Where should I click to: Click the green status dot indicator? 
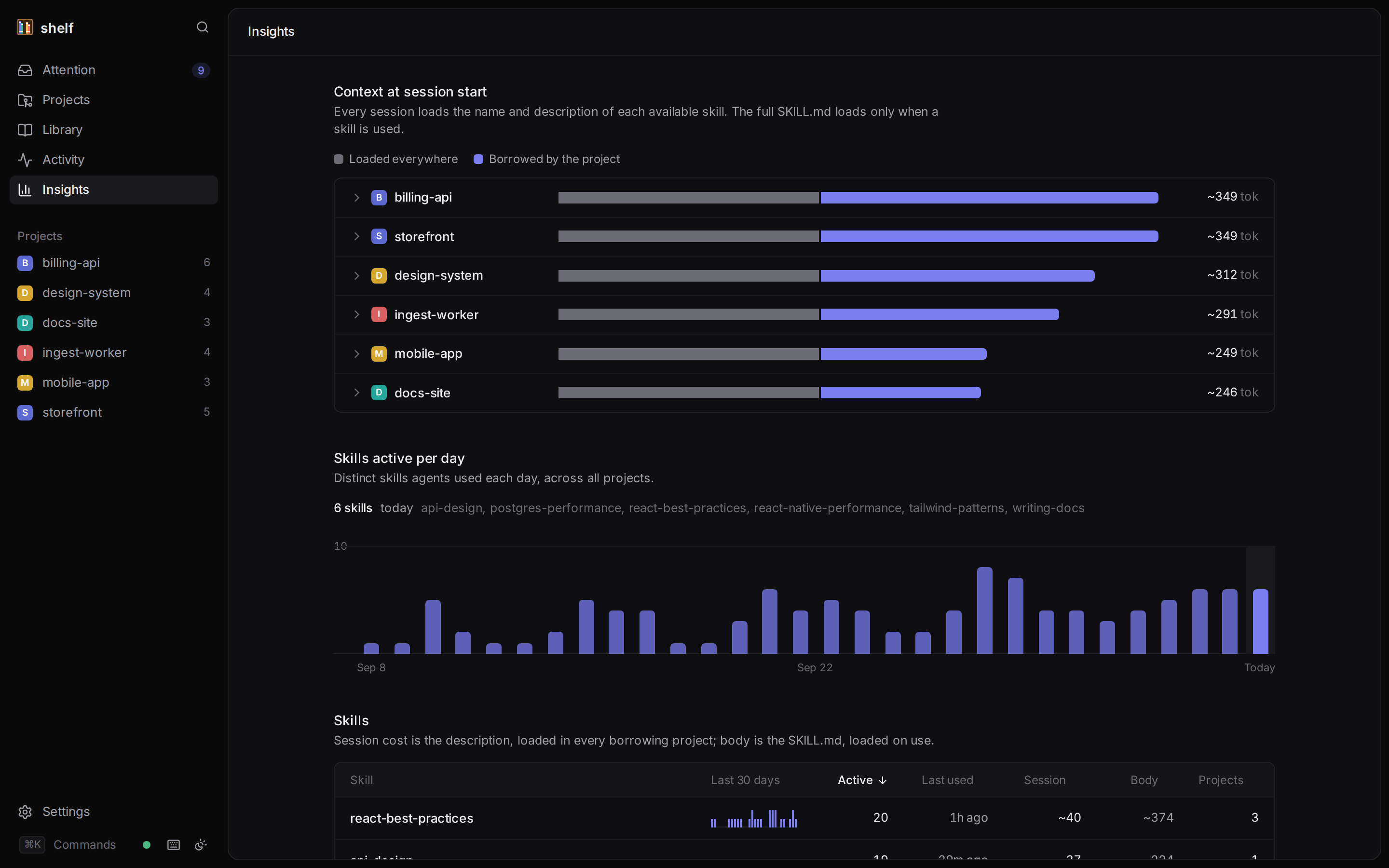146,844
